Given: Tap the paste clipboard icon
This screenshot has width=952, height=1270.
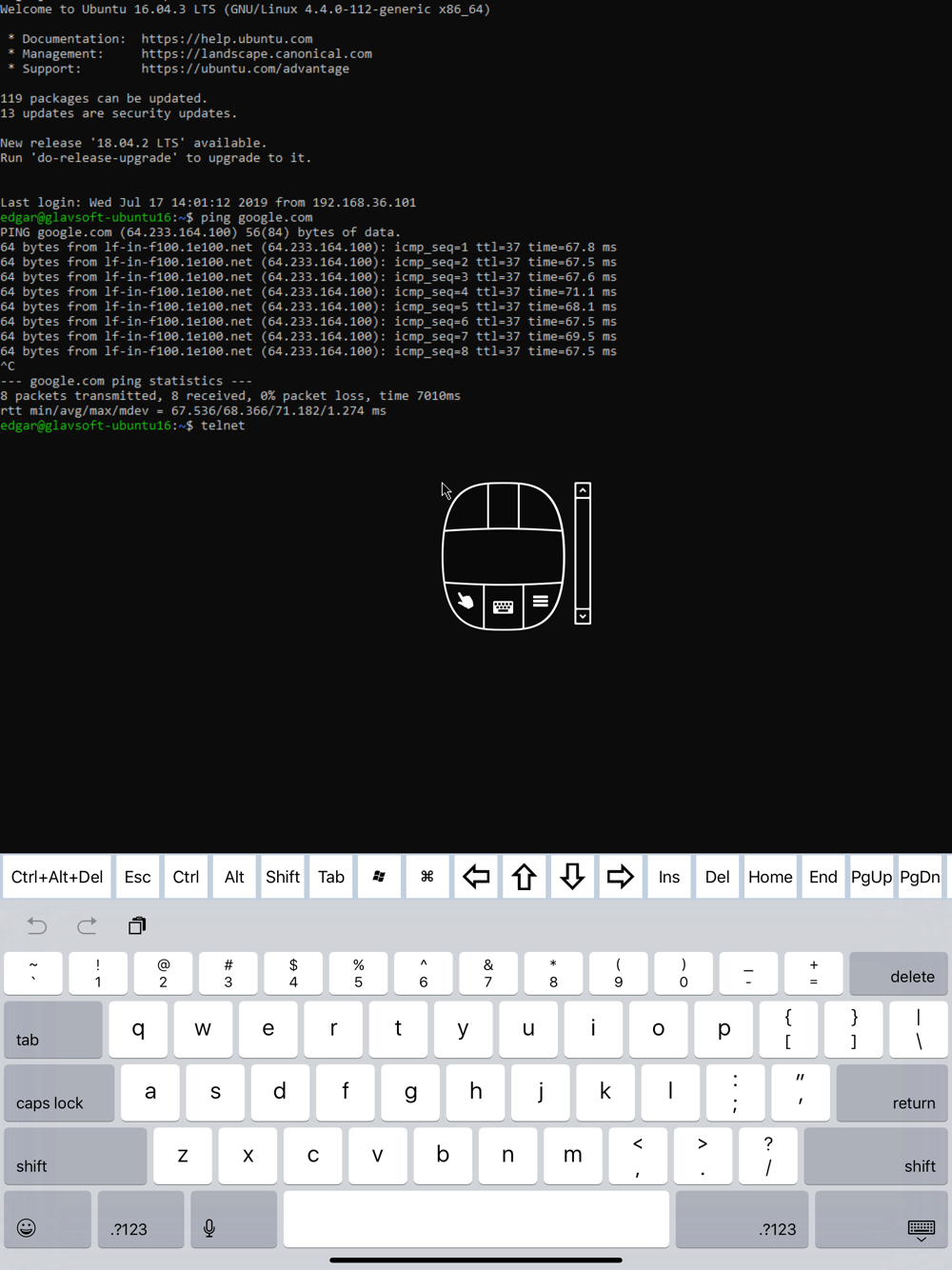Looking at the screenshot, I should [137, 925].
